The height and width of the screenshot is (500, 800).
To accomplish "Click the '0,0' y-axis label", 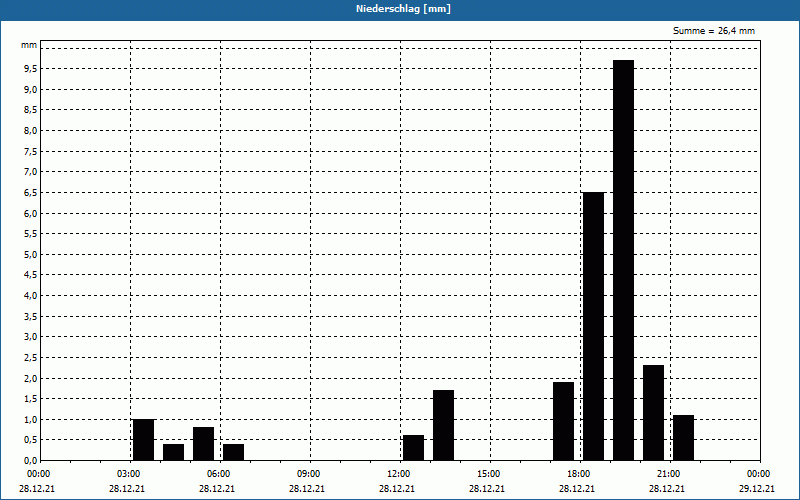I will 31,461.
